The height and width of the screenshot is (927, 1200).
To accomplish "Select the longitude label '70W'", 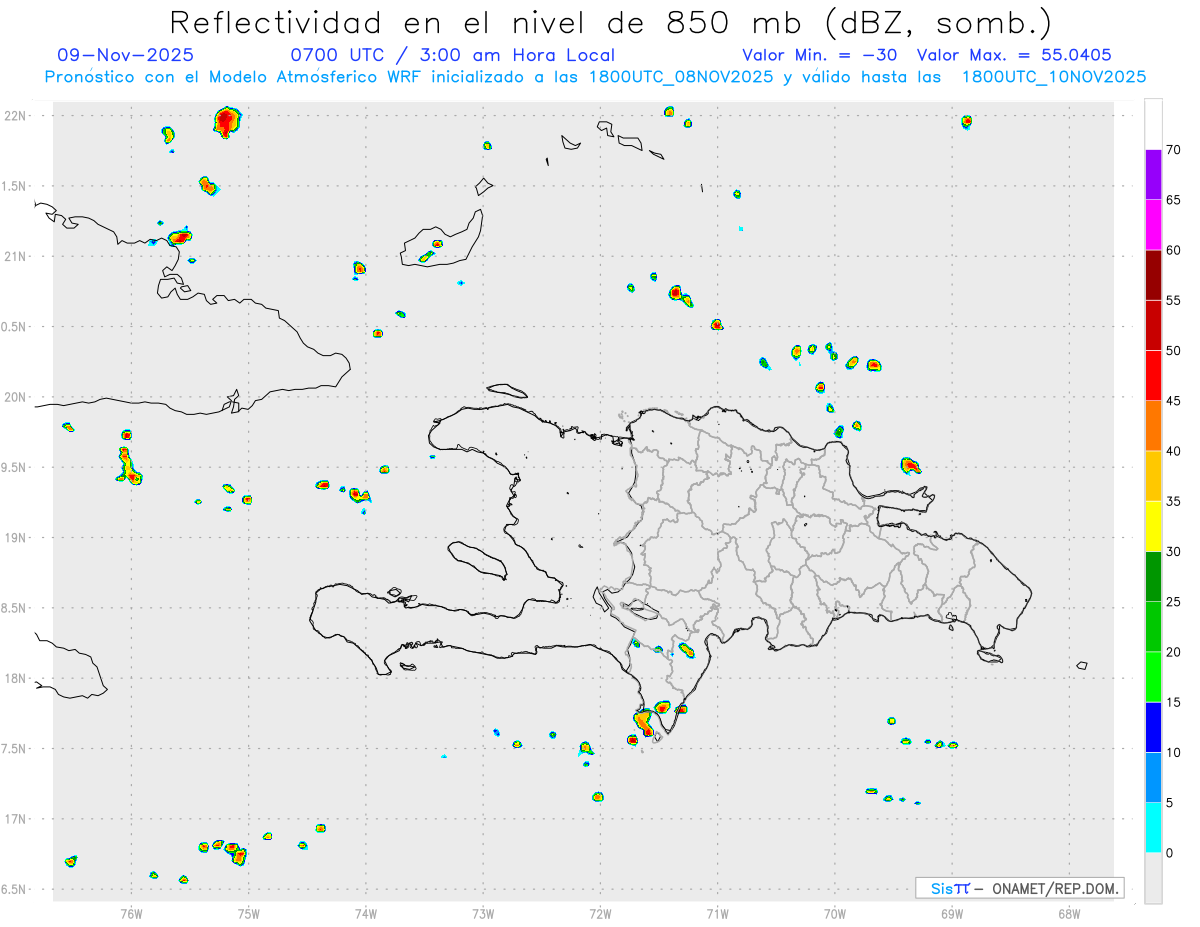I will coord(835,913).
